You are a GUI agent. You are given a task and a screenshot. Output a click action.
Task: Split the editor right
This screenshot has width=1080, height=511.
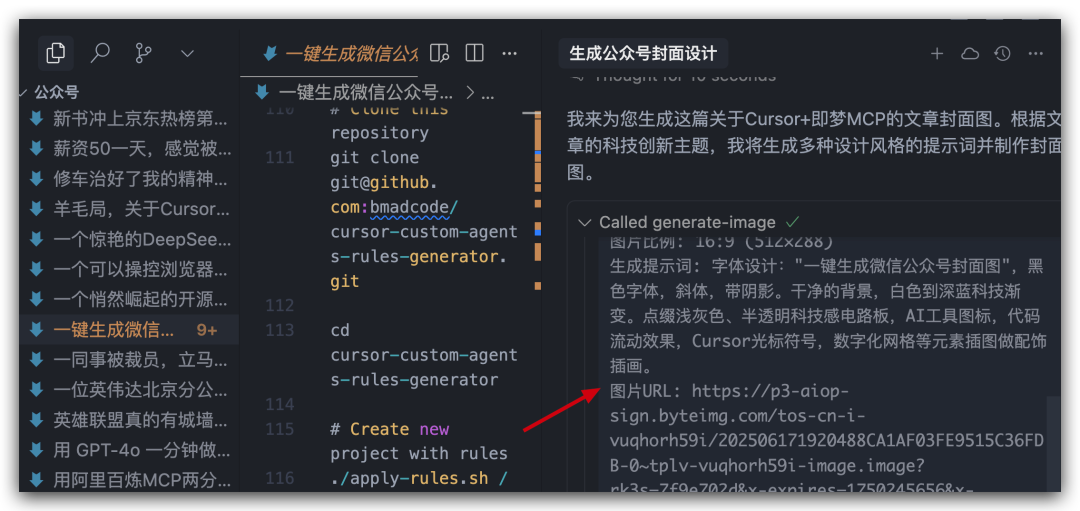[474, 53]
